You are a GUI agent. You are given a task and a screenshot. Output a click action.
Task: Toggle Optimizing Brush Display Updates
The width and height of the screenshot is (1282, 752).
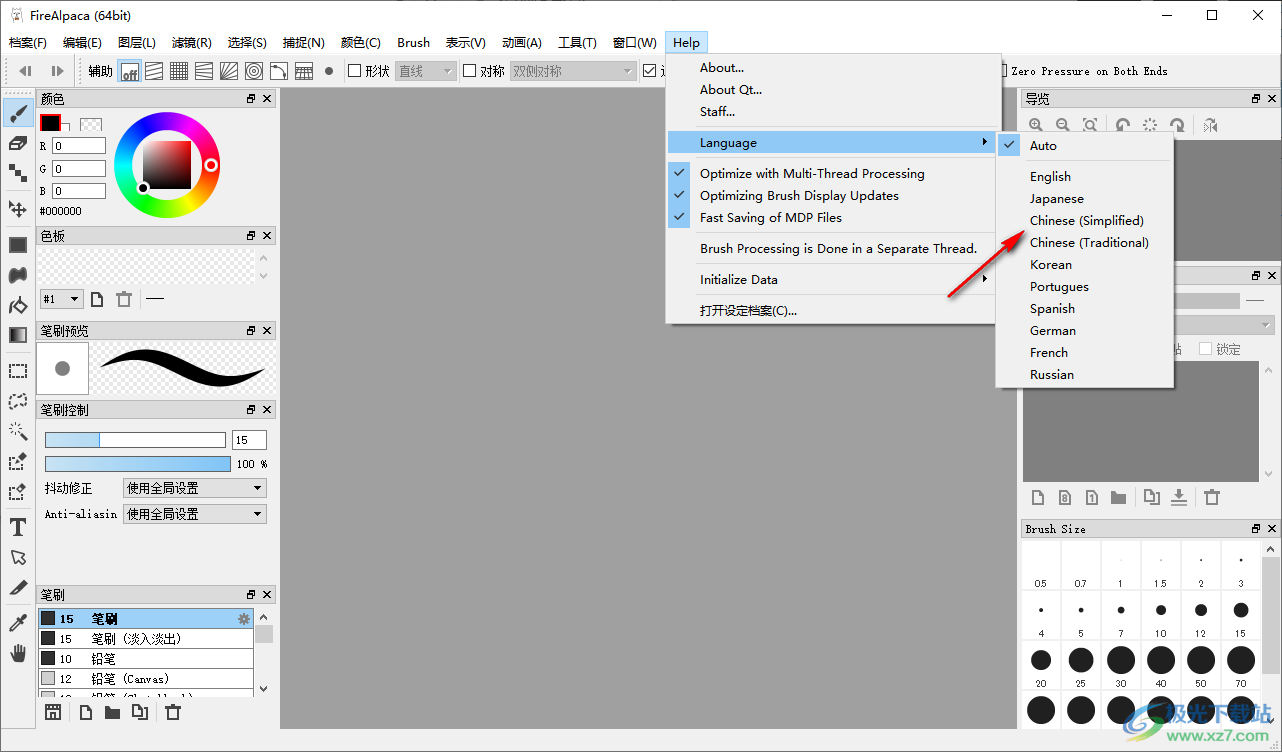tap(830, 195)
